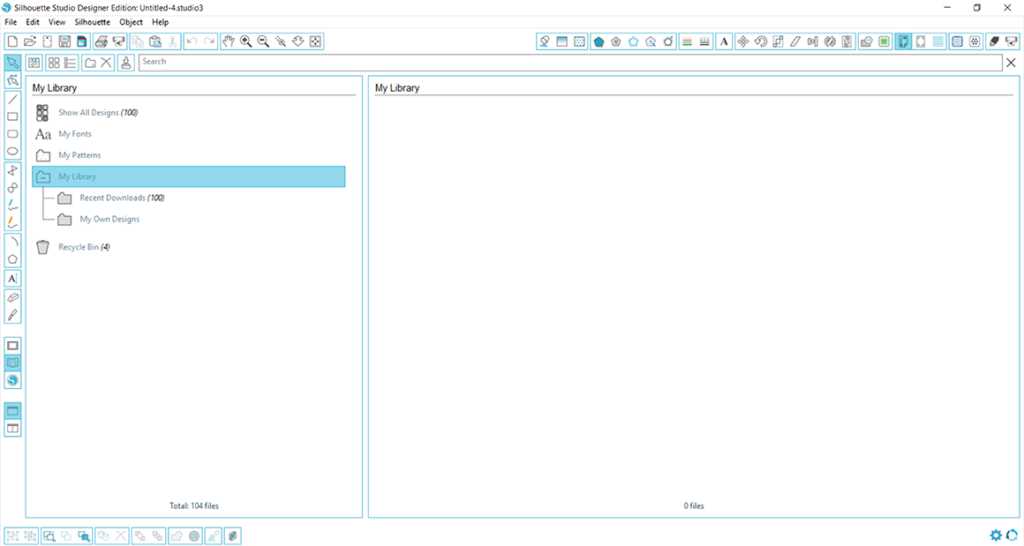Click the sync refresh icon at bottom right
1024x546 pixels.
coord(1012,536)
